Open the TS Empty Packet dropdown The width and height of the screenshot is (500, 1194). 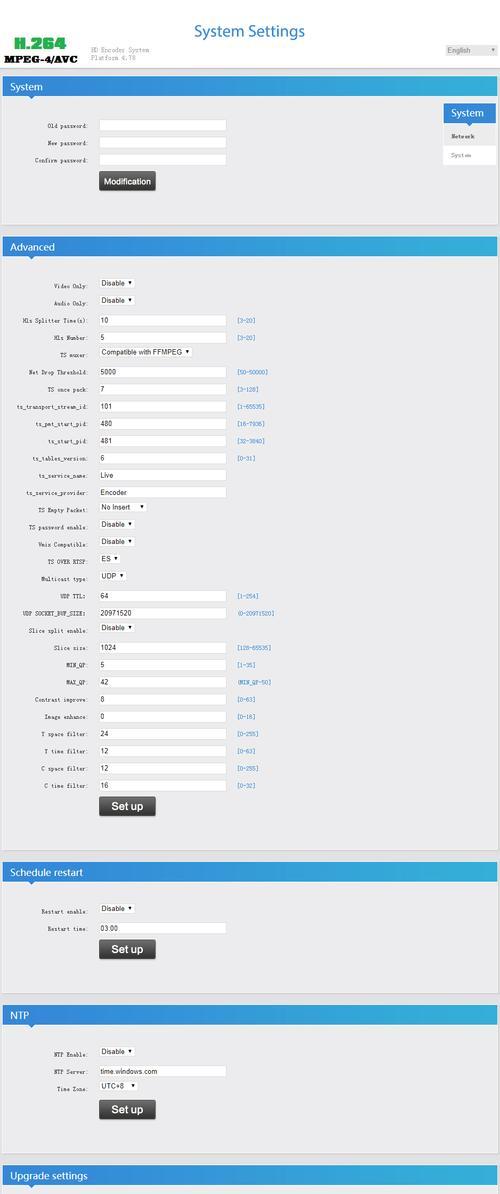click(123, 507)
